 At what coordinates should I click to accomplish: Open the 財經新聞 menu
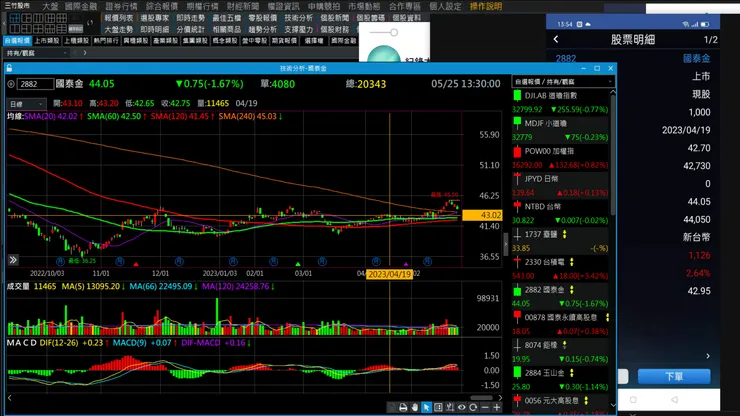point(243,6)
